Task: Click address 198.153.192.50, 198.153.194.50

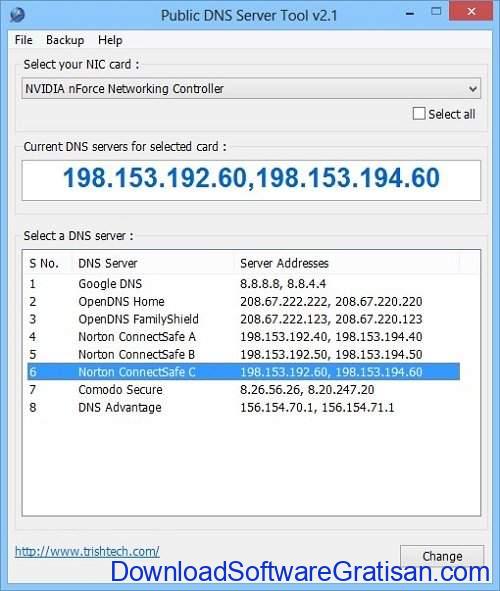Action: click(x=331, y=354)
